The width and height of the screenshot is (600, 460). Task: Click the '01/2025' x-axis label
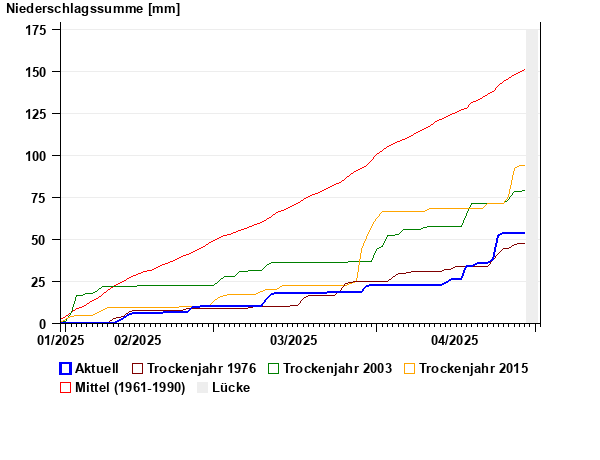pos(60,340)
